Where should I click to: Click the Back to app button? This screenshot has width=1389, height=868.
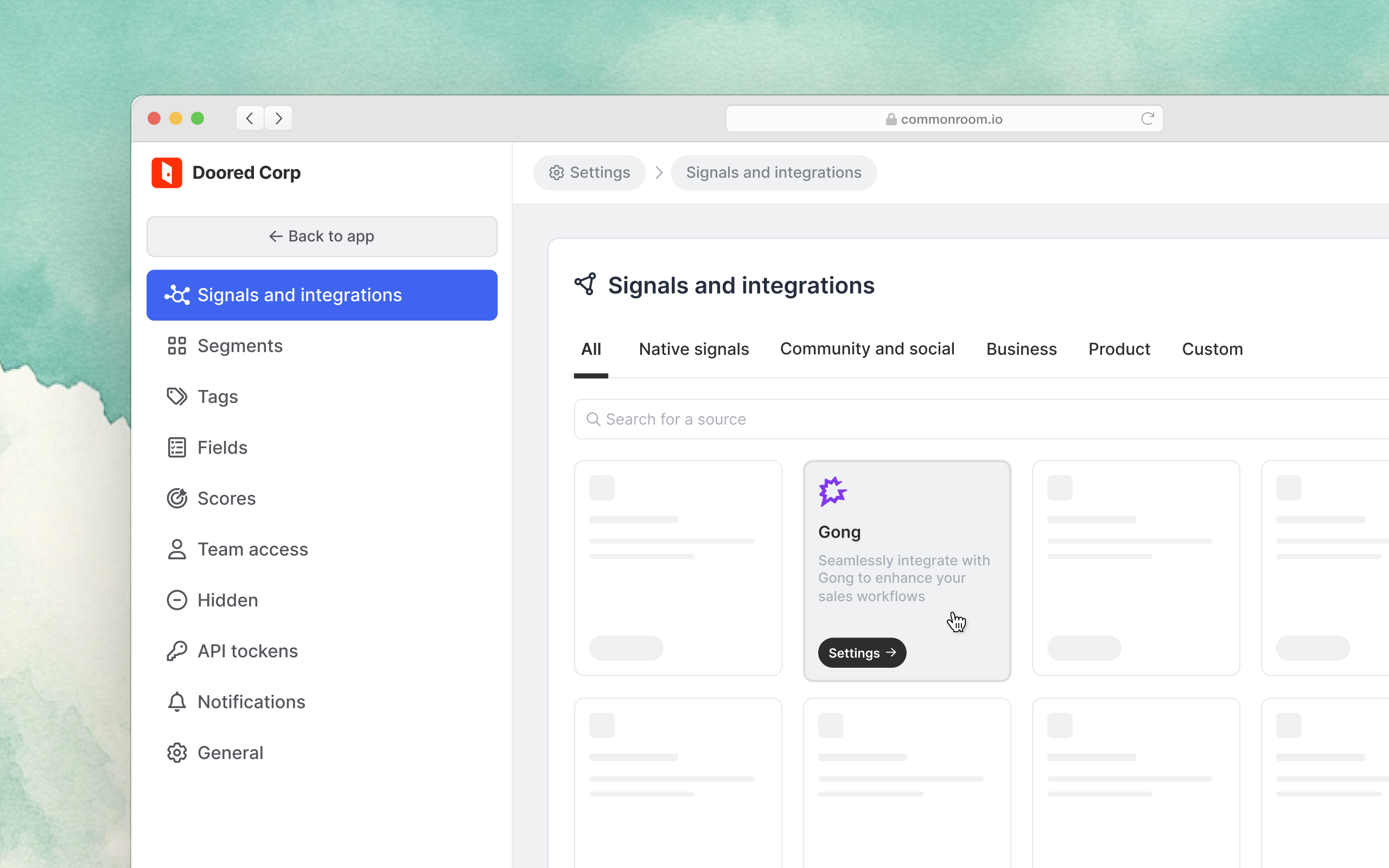322,237
